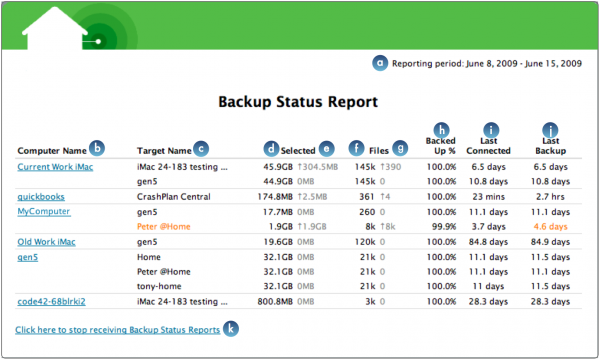The image size is (600, 360).
Task: Click the Last Backup column header
Action: pyautogui.click(x=550, y=146)
